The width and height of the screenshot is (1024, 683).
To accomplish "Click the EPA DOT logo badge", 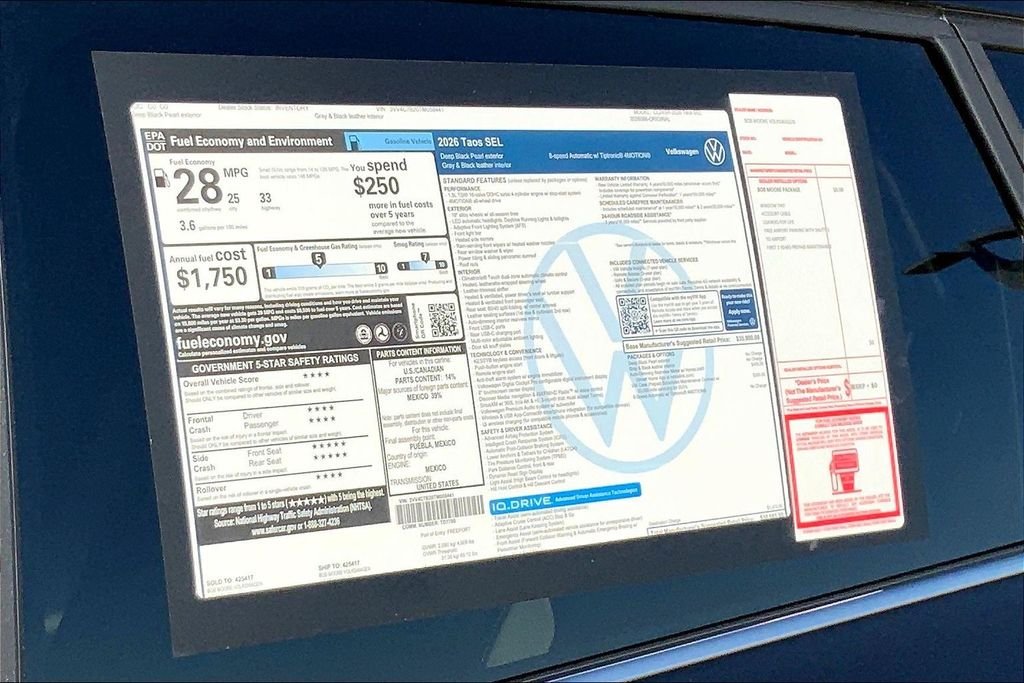I will point(155,141).
